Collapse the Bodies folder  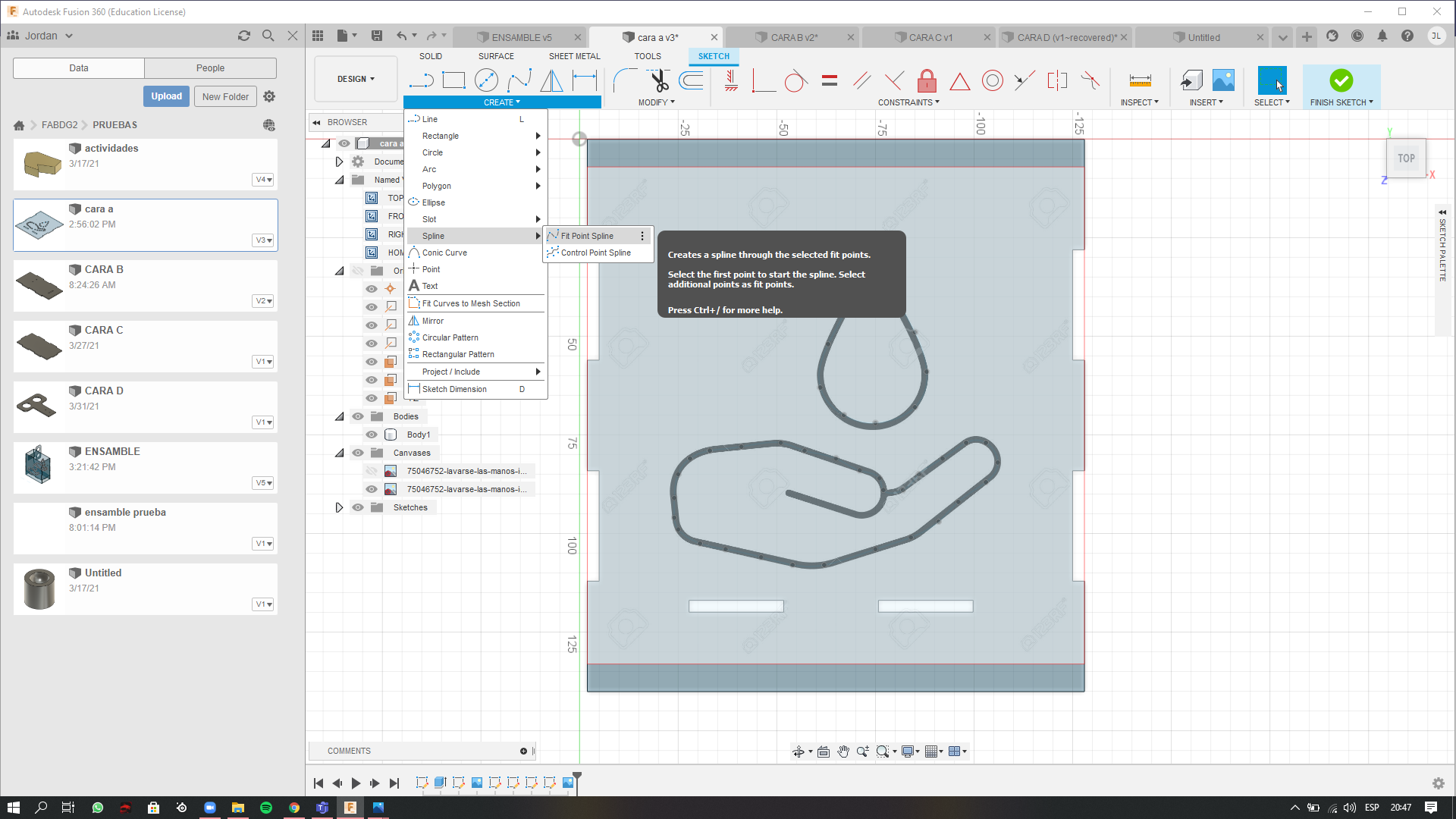pos(339,416)
